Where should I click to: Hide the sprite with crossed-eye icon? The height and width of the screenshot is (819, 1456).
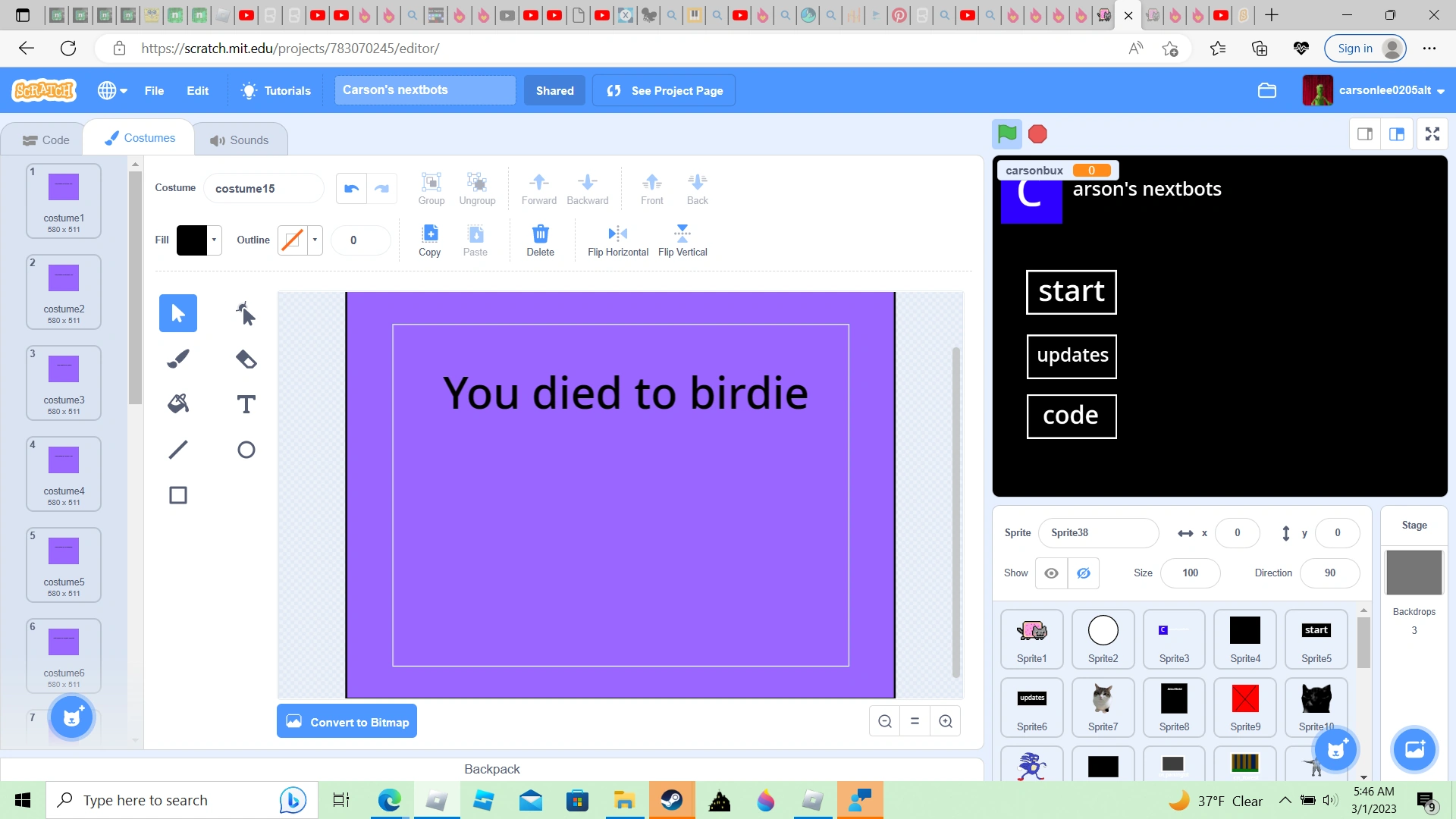(1084, 573)
